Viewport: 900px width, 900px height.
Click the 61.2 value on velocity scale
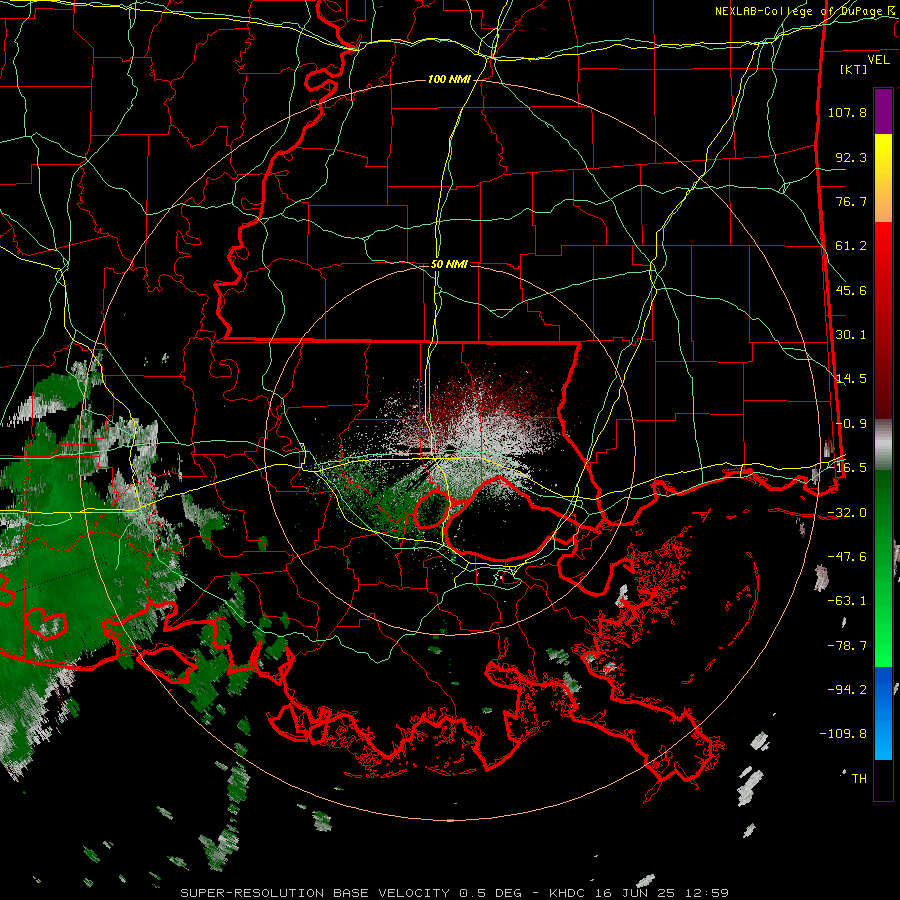tap(851, 246)
